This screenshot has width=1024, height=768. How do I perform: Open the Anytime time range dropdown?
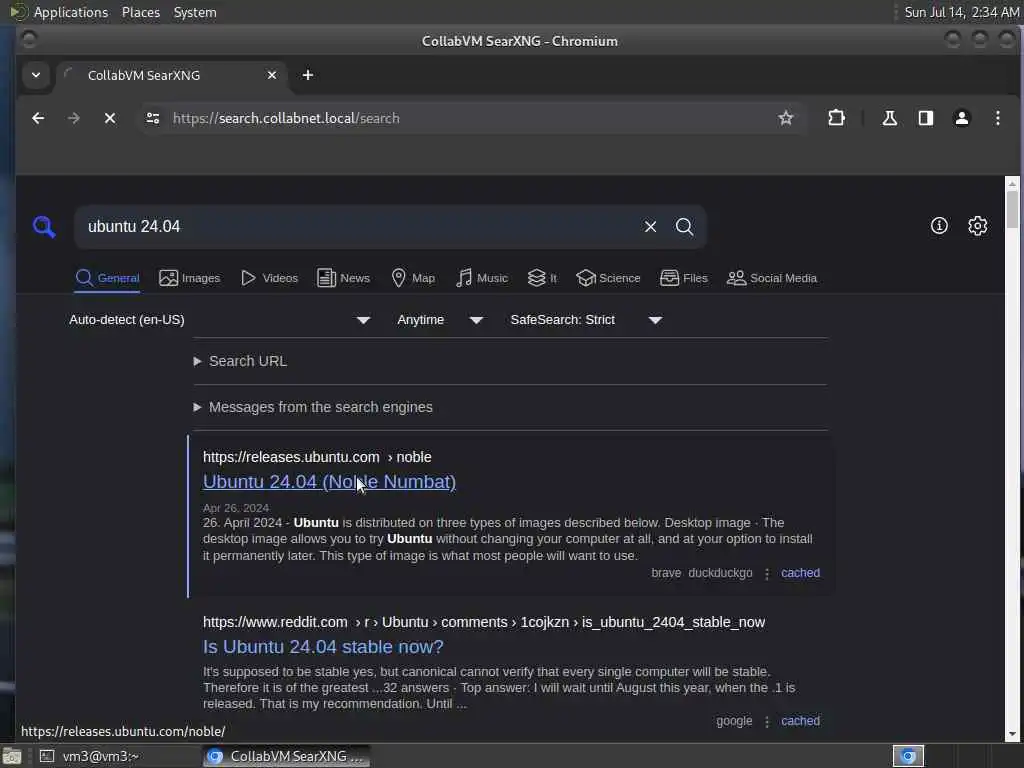click(440, 320)
